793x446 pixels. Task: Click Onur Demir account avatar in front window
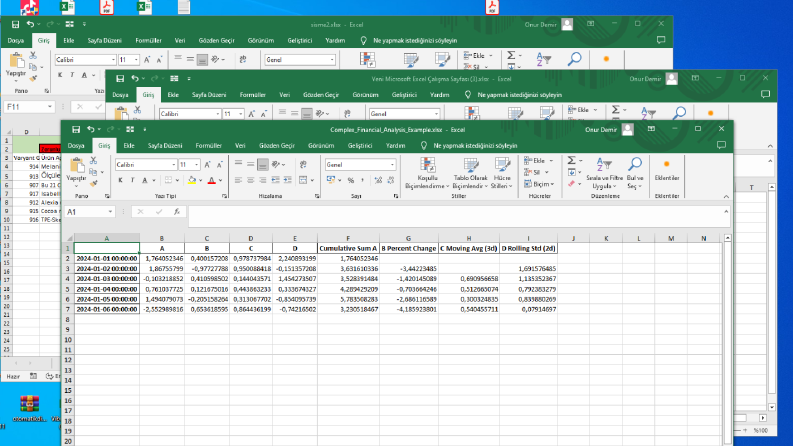pos(628,129)
